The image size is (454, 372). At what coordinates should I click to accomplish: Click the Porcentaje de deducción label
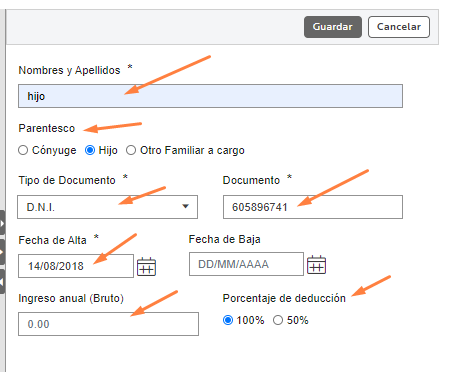pos(284,298)
